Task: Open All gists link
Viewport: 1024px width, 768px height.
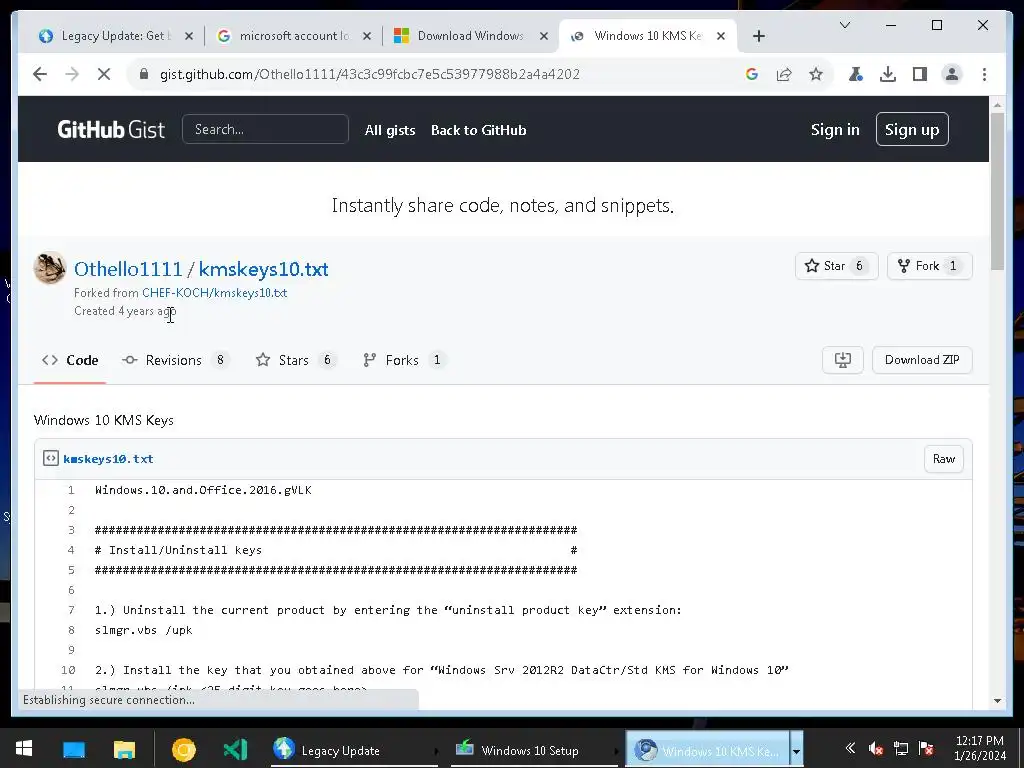Action: pos(390,130)
